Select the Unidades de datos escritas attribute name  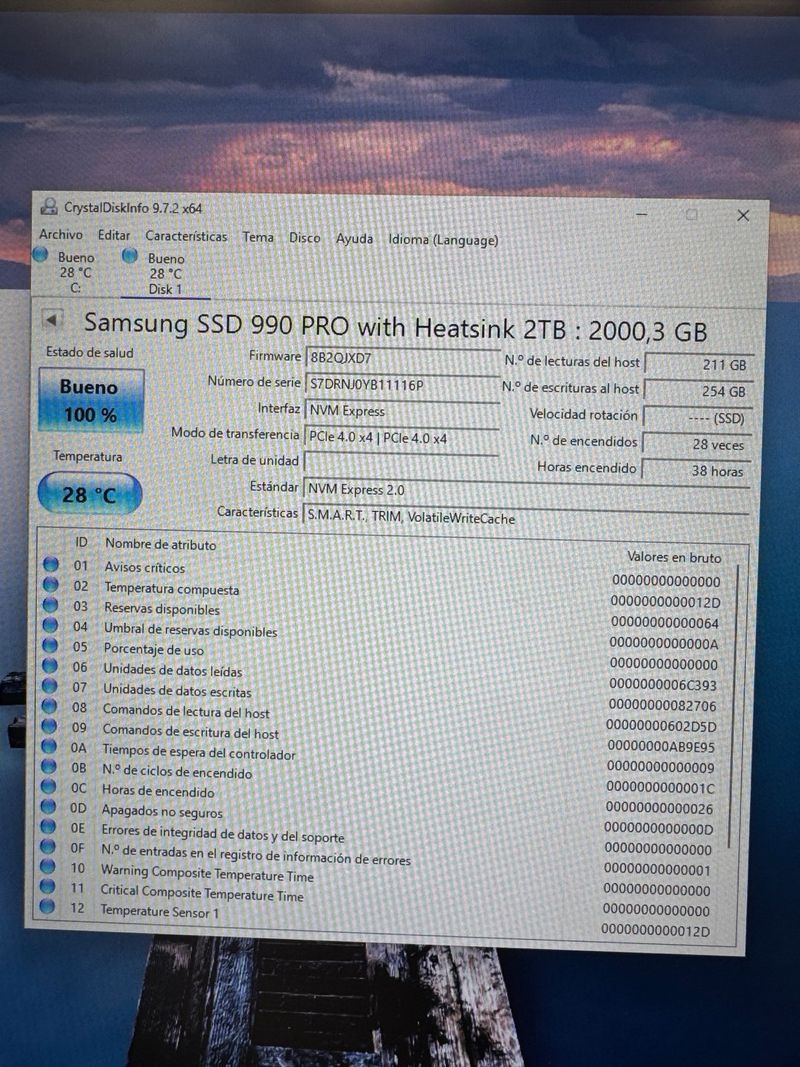pos(177,691)
